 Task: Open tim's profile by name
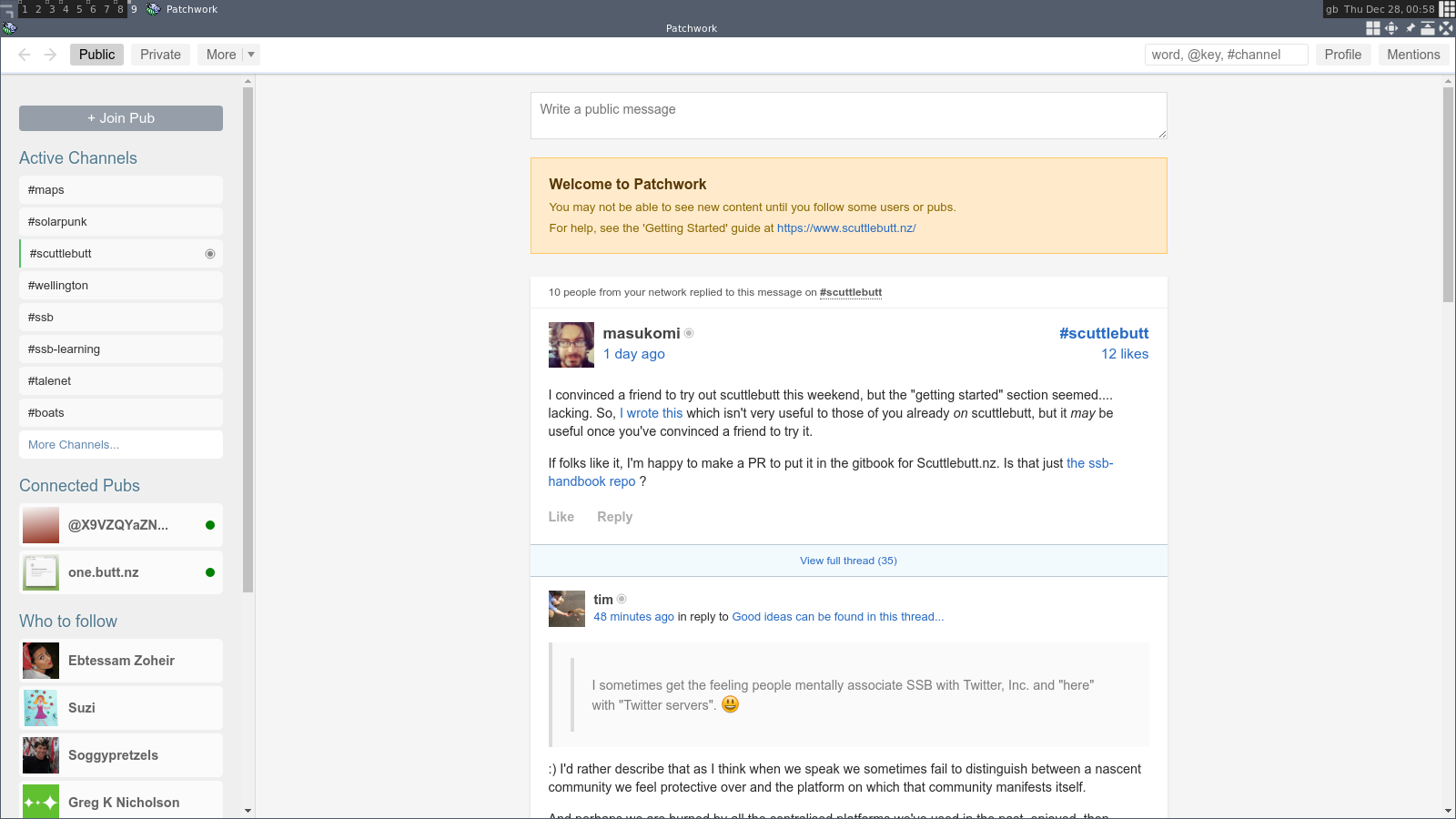[x=603, y=599]
